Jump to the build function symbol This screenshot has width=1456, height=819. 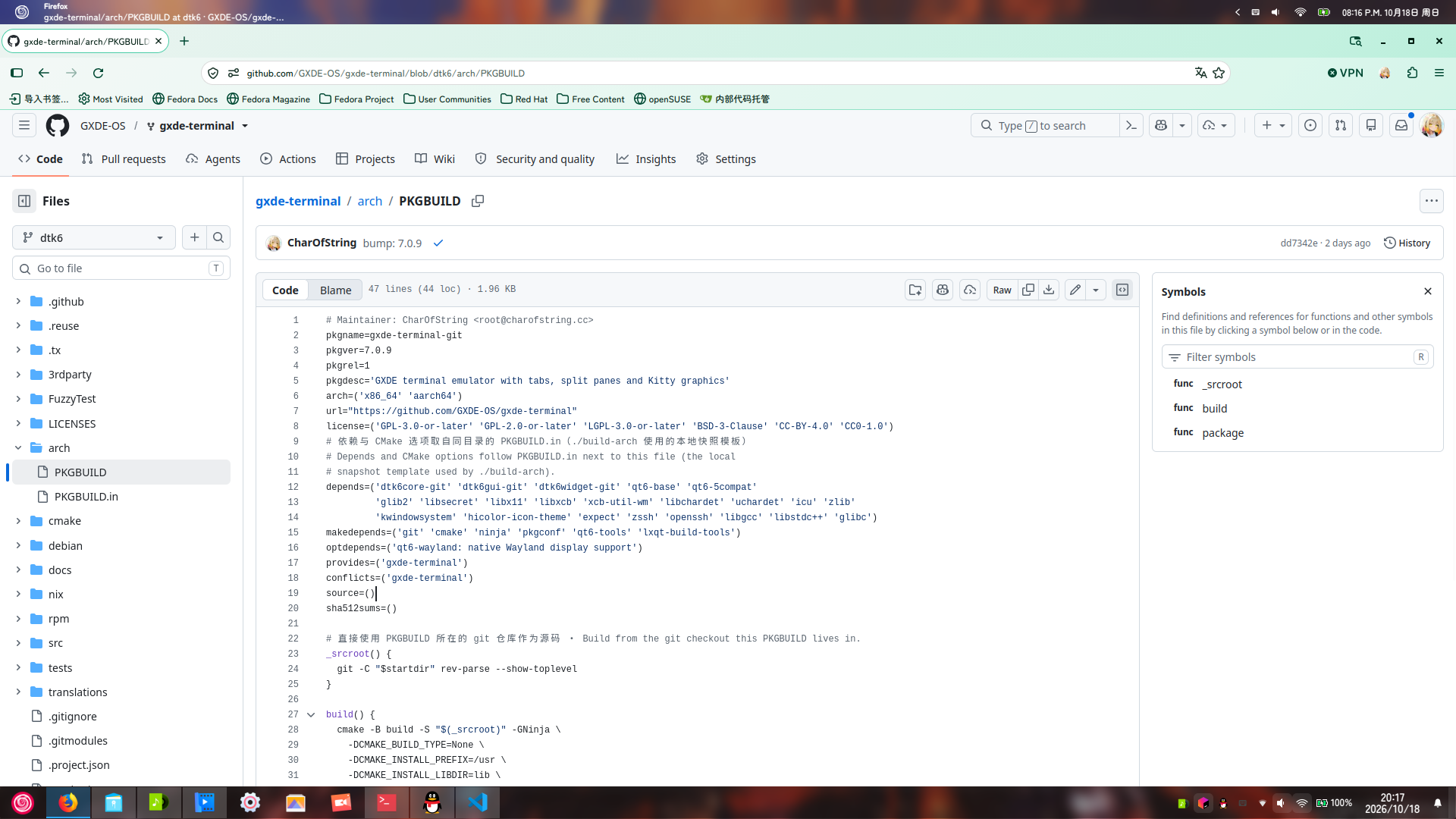point(1214,408)
